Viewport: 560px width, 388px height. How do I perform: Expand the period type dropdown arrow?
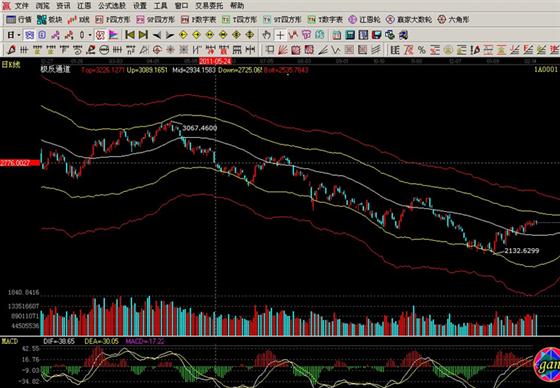point(19,35)
